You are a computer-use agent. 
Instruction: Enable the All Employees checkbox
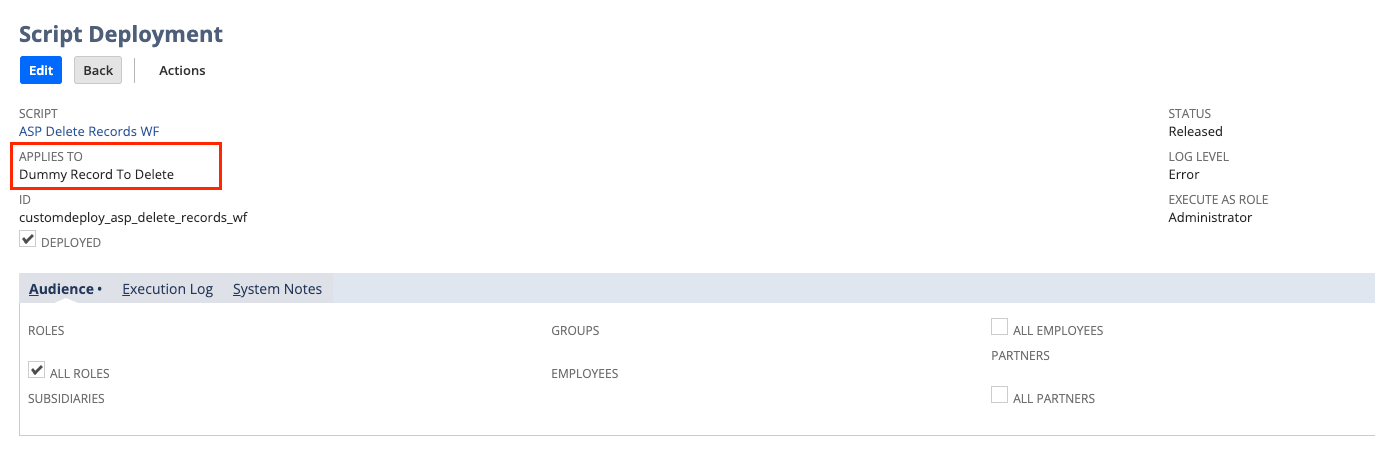coord(999,327)
